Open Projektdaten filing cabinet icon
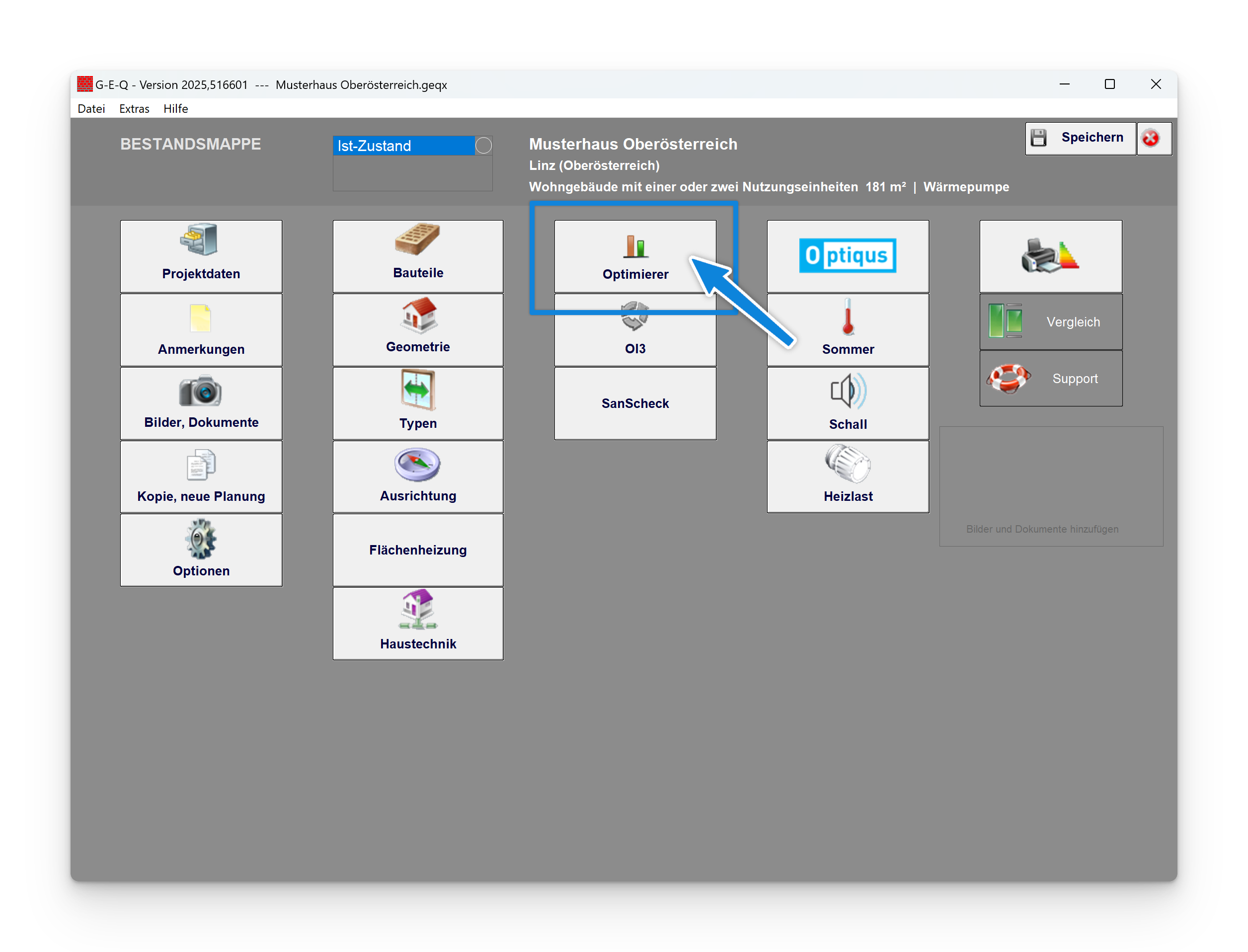Screen dimensions: 1248x952 click(199, 239)
